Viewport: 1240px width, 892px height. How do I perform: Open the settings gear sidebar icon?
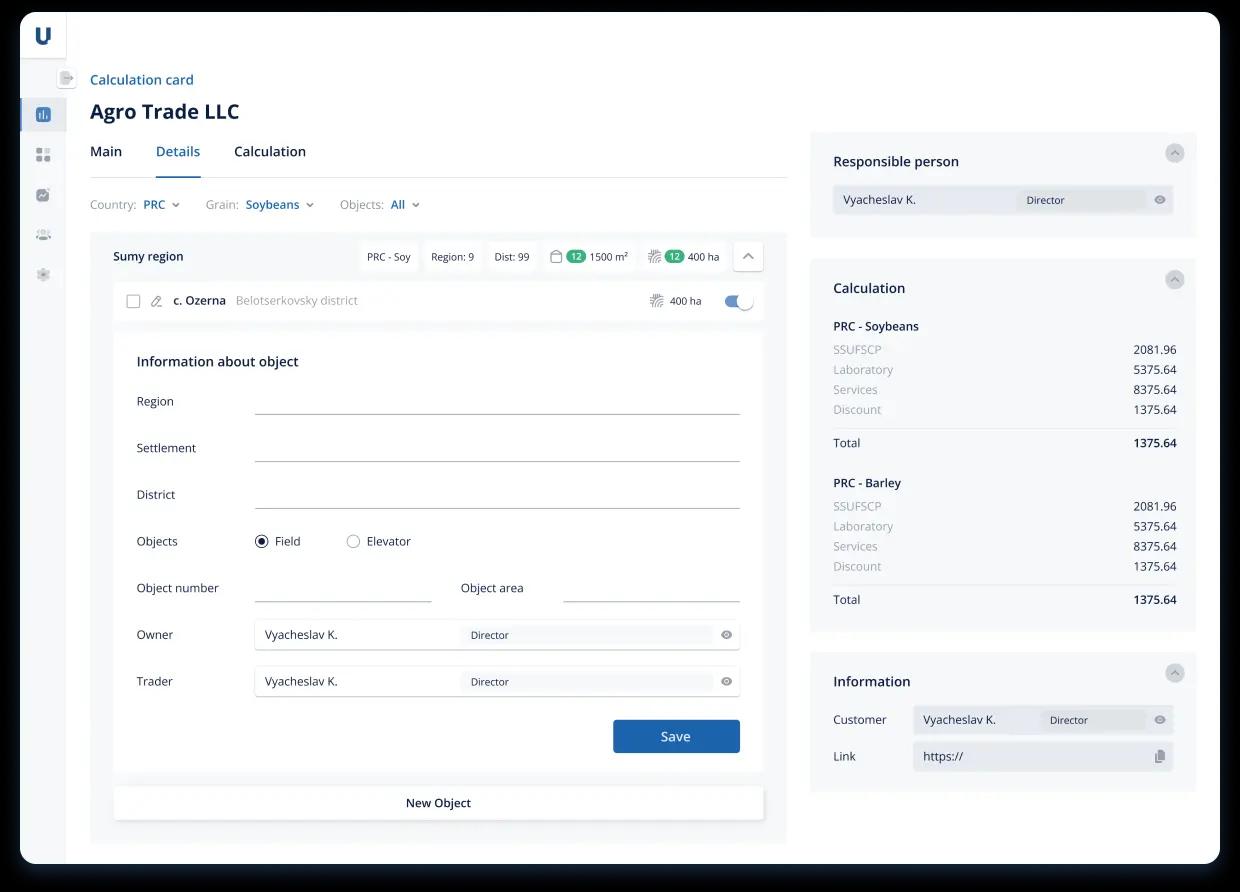(x=43, y=275)
